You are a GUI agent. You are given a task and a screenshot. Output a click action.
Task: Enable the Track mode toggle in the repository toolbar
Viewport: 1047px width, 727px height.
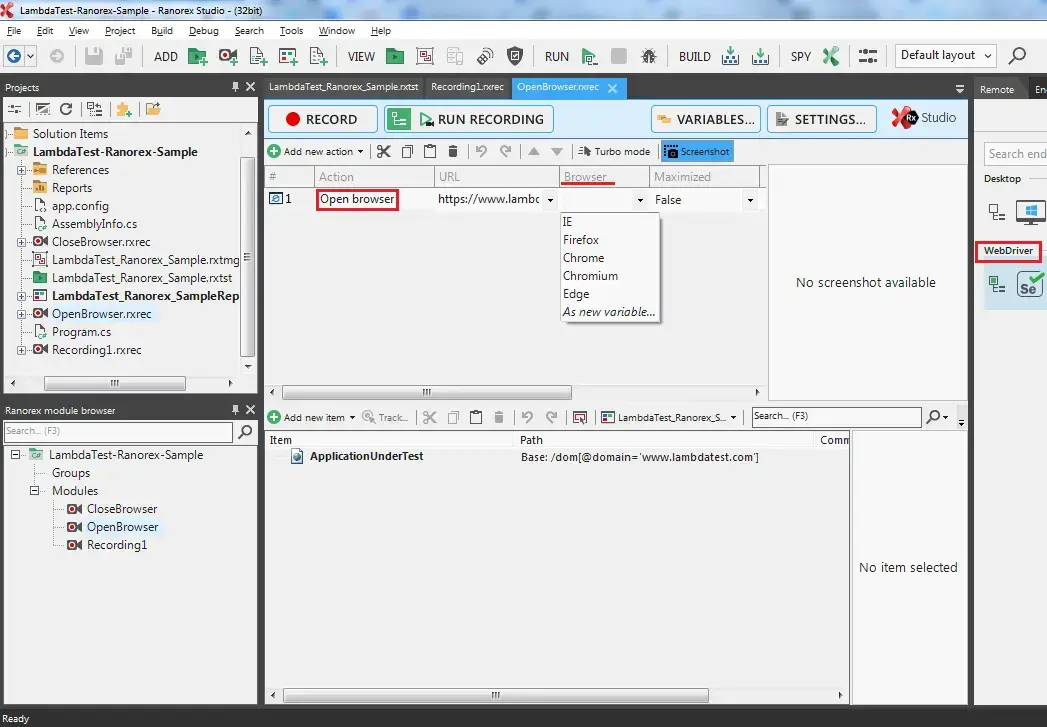click(x=385, y=417)
